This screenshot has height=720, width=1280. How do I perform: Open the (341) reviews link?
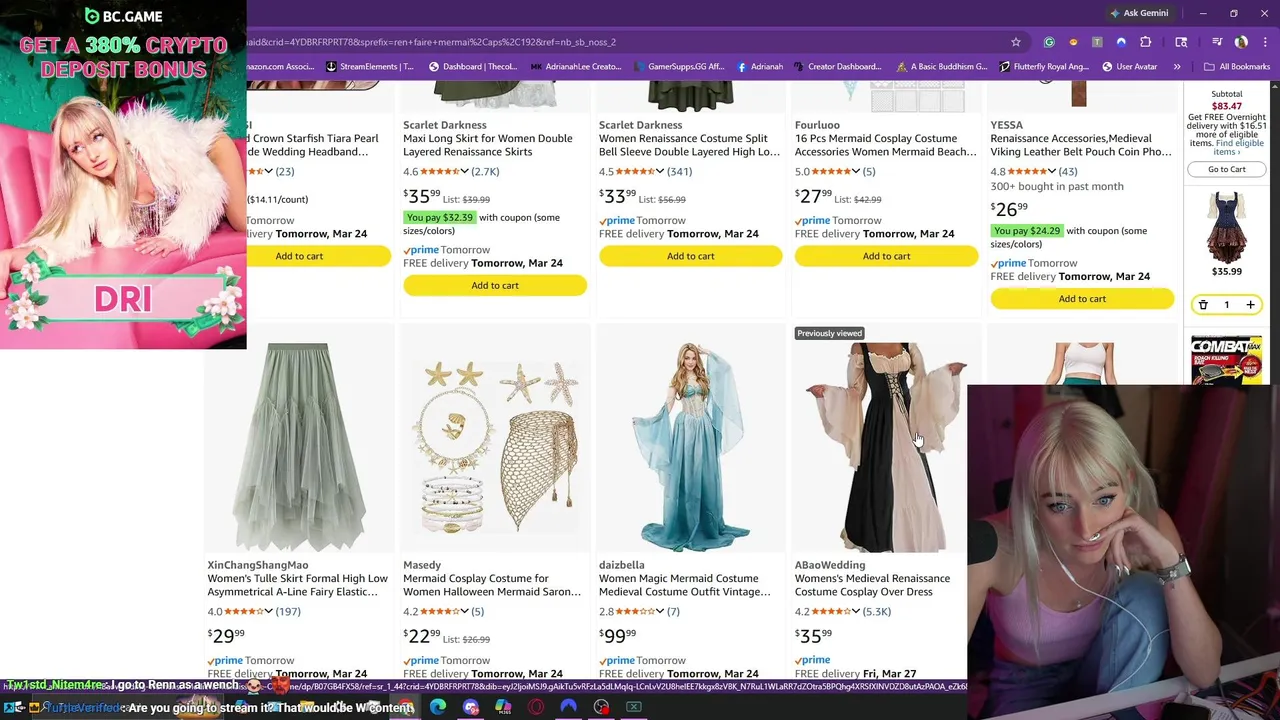679,172
